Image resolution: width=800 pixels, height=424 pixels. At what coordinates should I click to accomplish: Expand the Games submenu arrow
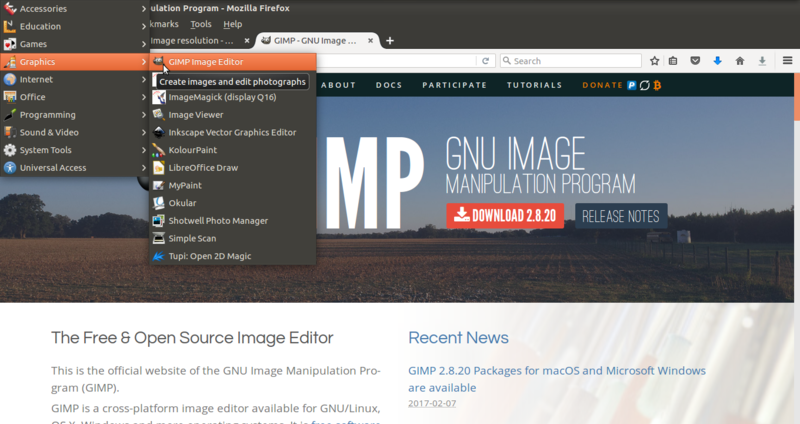144,44
